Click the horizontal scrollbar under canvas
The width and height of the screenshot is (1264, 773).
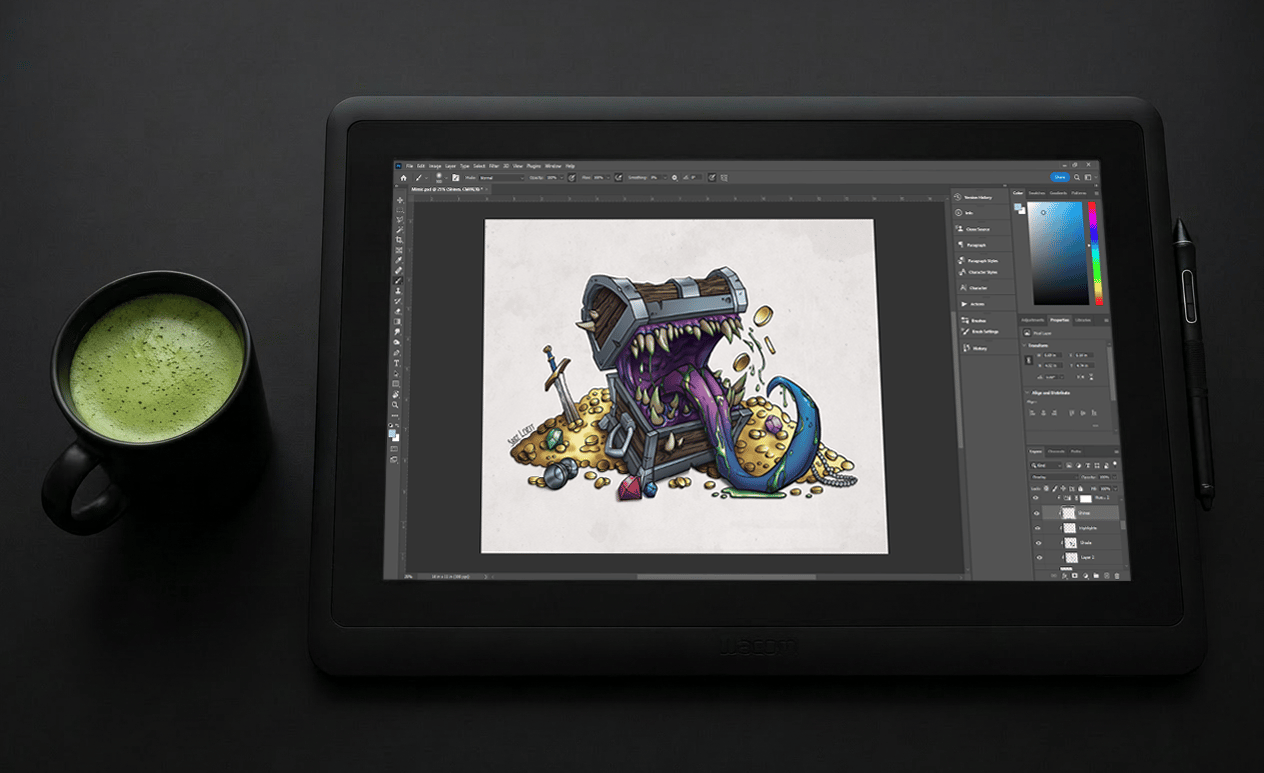(x=726, y=576)
